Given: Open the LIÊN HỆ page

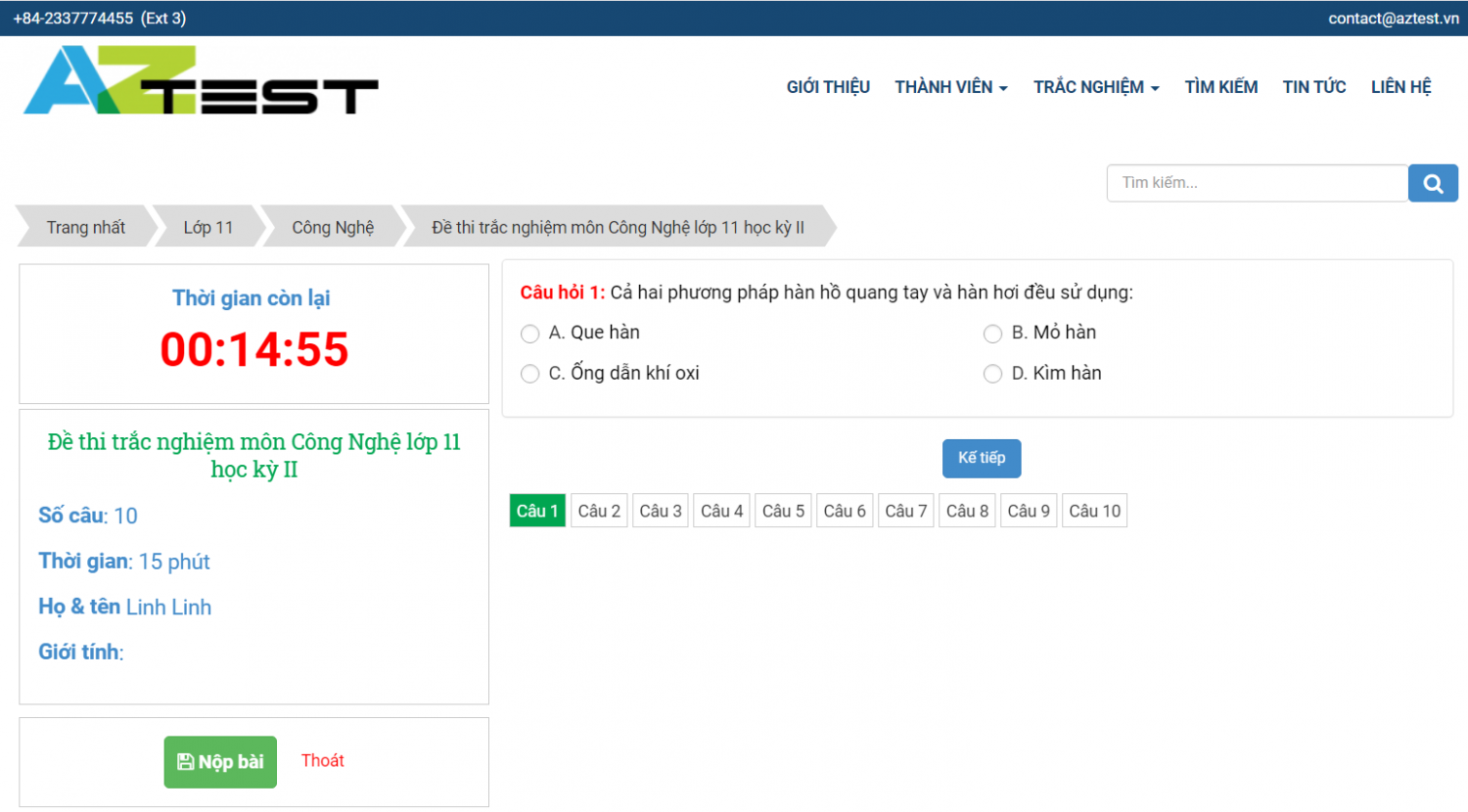Looking at the screenshot, I should click(1401, 87).
